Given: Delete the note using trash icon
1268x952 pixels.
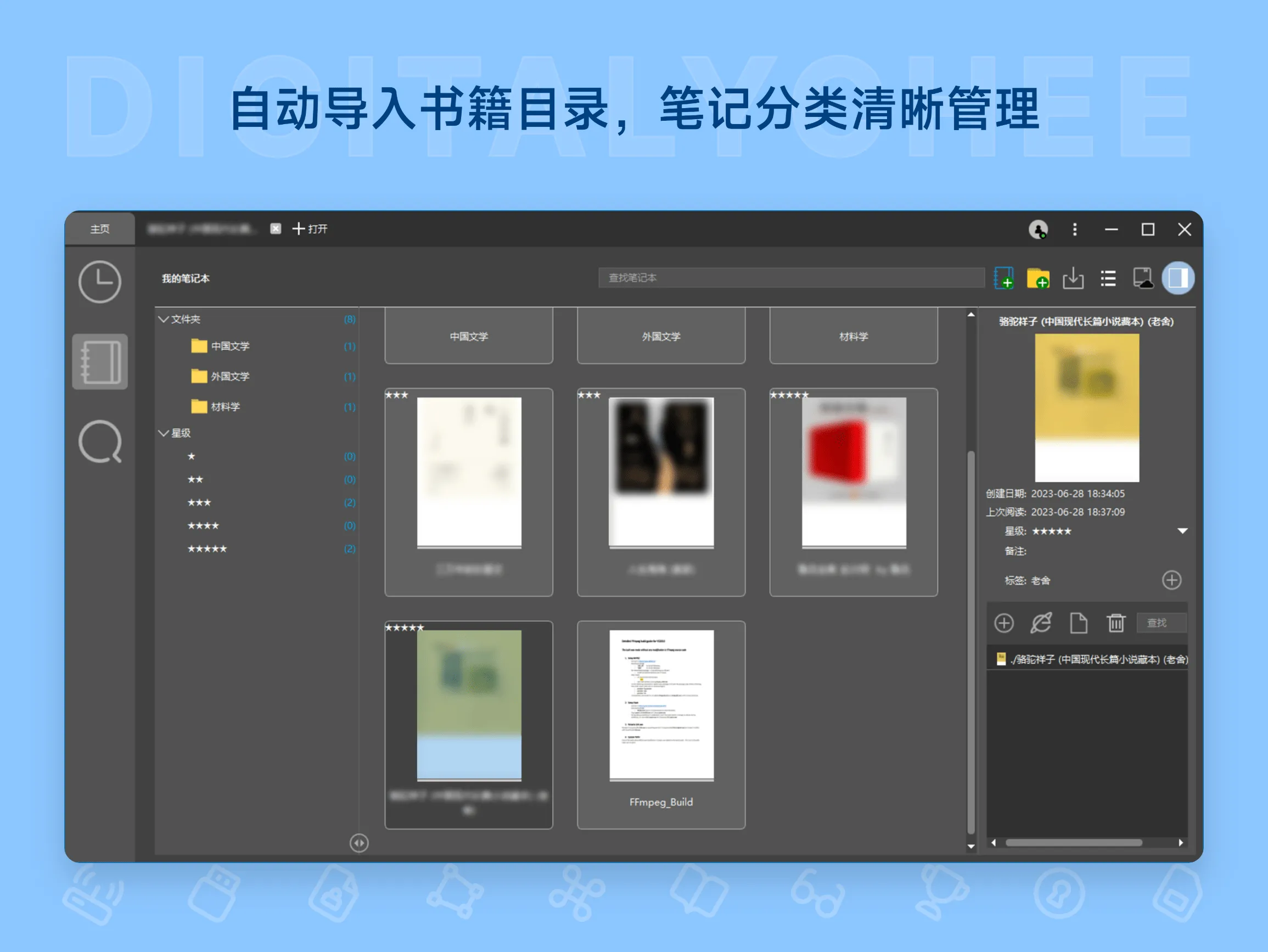Looking at the screenshot, I should [1115, 623].
